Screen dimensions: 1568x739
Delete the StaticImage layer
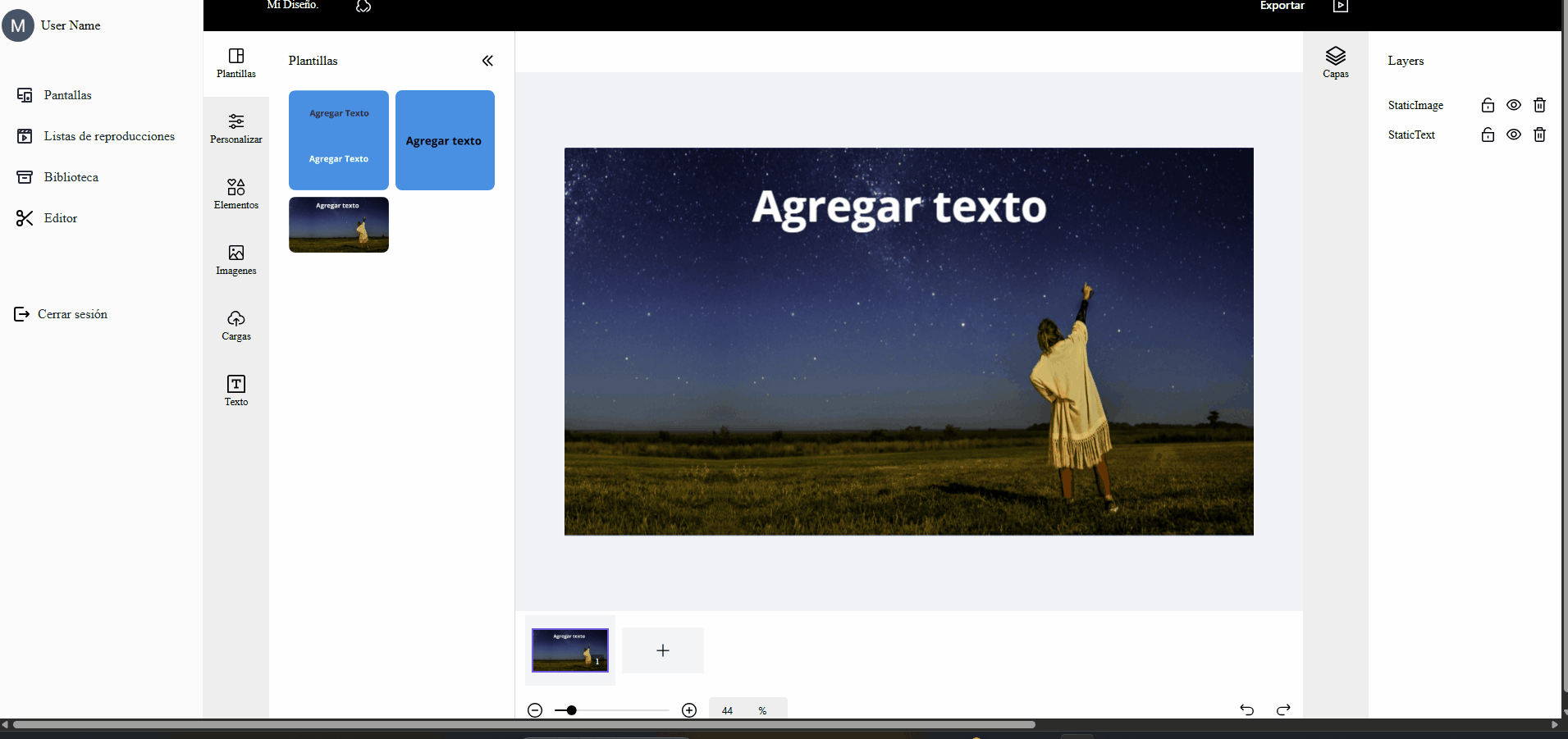point(1540,105)
